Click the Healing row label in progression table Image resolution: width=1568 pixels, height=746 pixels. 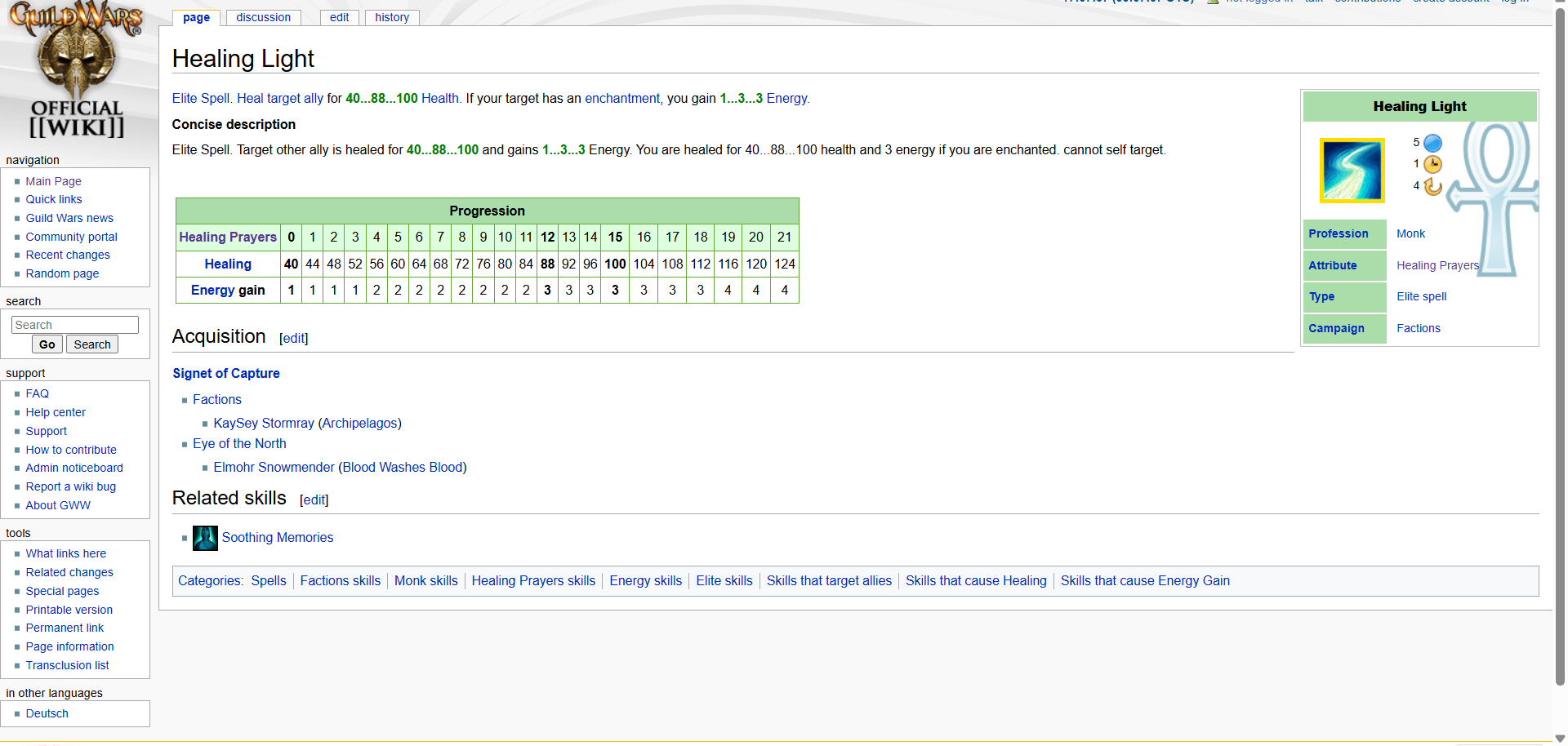(228, 264)
